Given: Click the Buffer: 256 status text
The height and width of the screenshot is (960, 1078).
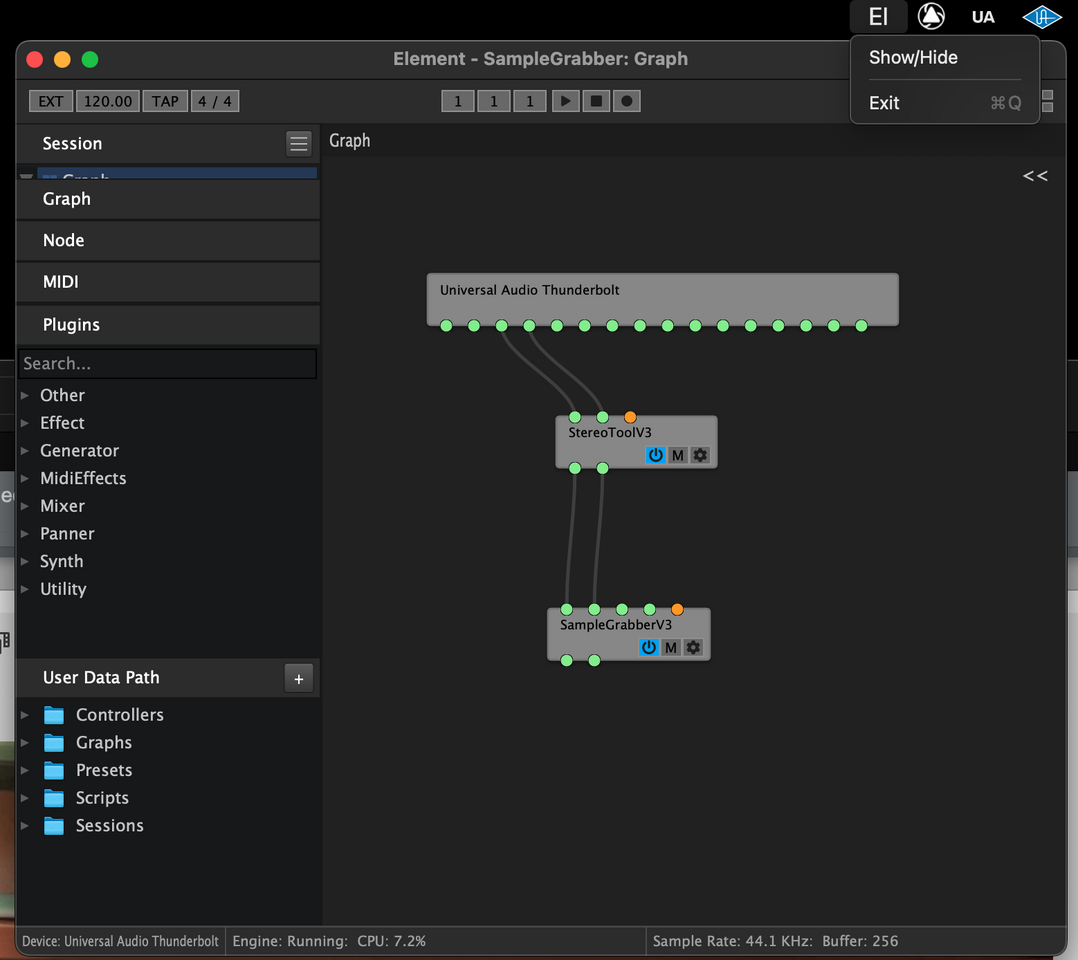Looking at the screenshot, I should (x=860, y=941).
